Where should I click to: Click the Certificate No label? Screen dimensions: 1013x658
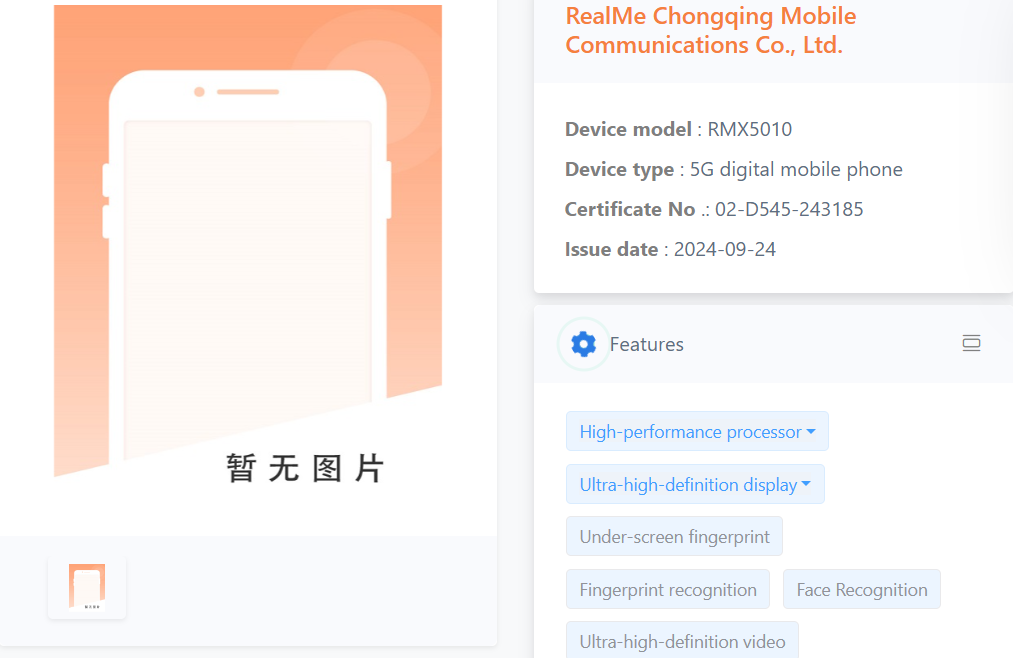[630, 209]
